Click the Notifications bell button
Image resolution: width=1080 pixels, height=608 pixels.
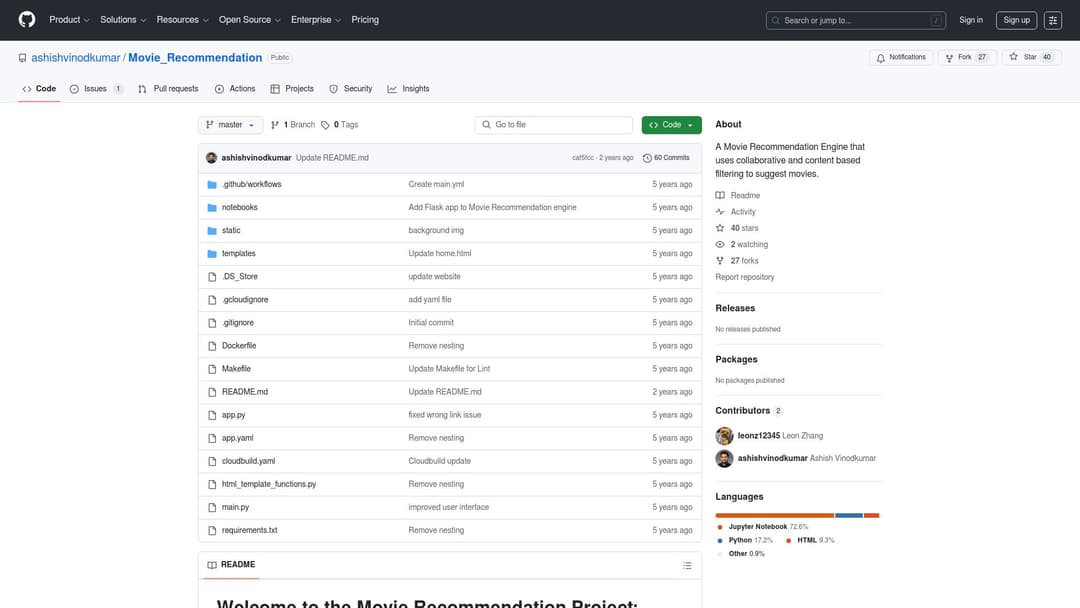(x=901, y=58)
